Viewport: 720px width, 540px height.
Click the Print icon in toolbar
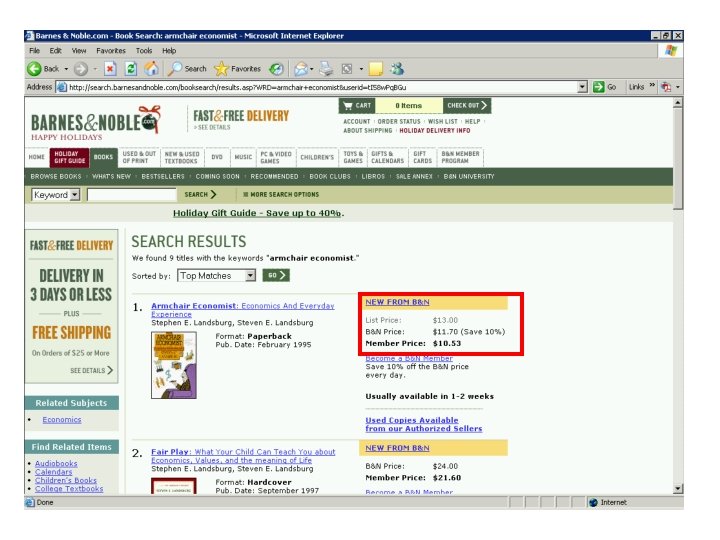pyautogui.click(x=326, y=69)
